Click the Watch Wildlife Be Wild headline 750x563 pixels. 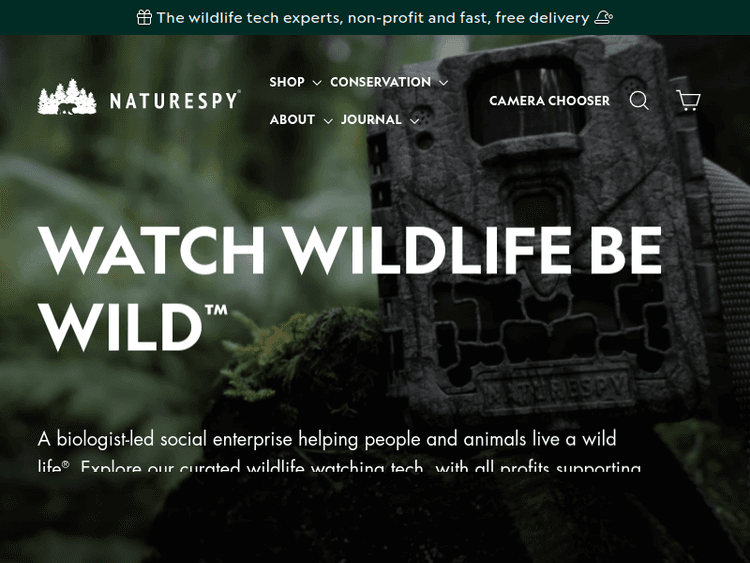point(349,288)
